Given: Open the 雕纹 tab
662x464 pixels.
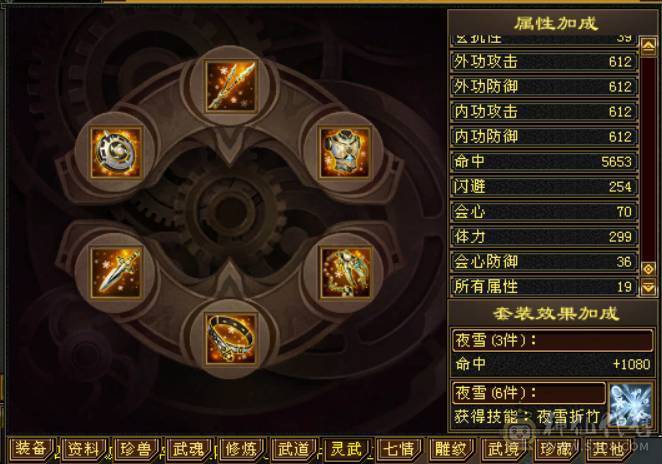Looking at the screenshot, I should click(x=451, y=448).
